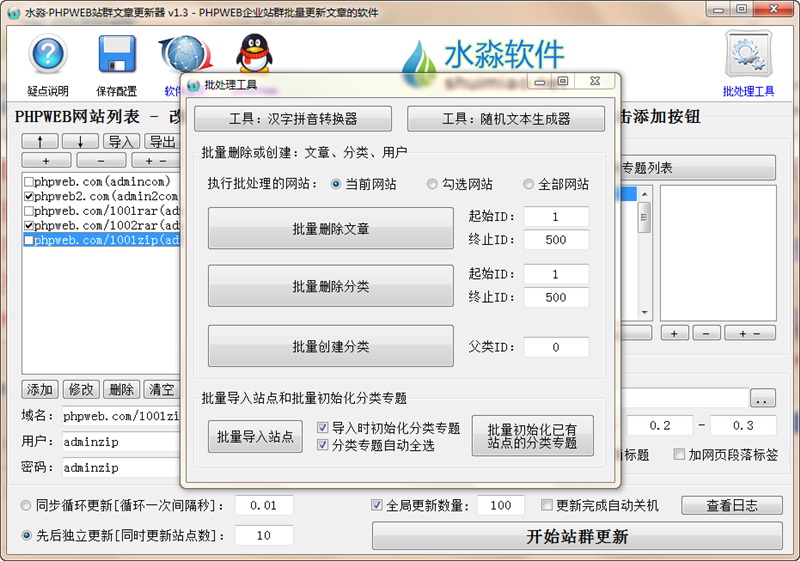Viewport: 800px width, 561px height.
Task: Click 添加 button under site list
Action: click(40, 390)
